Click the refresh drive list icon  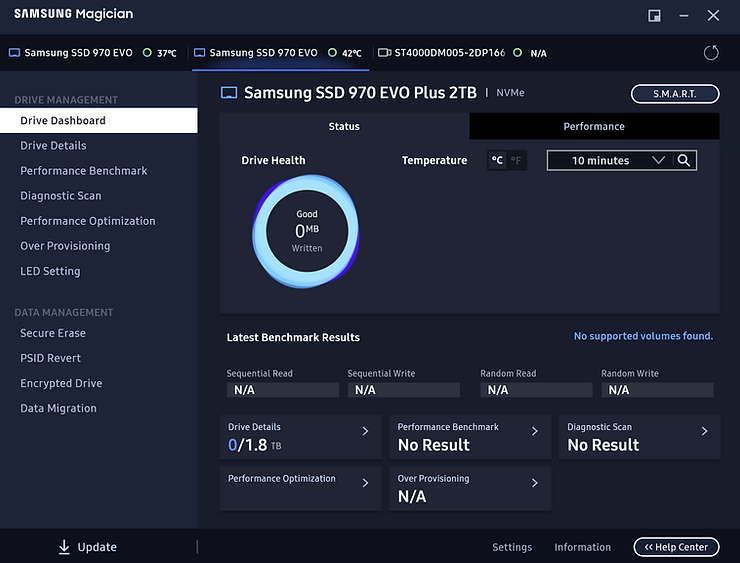tap(711, 53)
